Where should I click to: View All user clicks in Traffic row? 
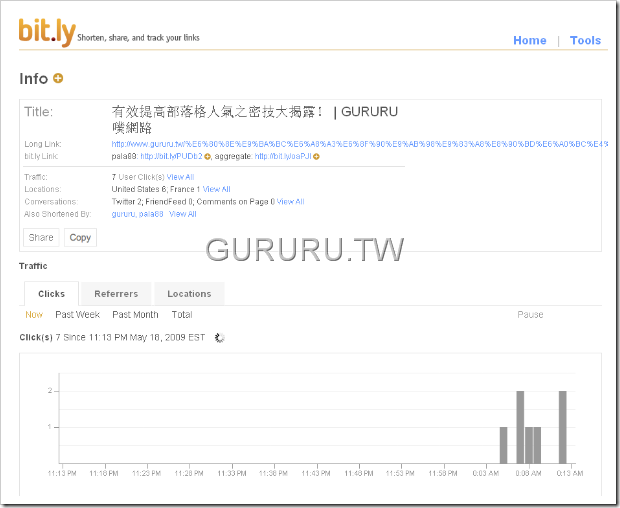pos(180,177)
